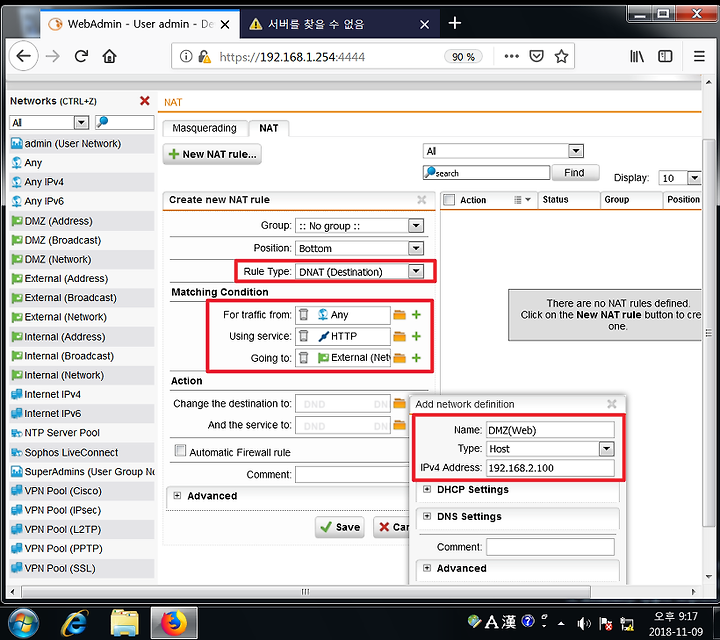This screenshot has height=640, width=720.
Task: Open folder icon for Going to field
Action: (x=399, y=358)
